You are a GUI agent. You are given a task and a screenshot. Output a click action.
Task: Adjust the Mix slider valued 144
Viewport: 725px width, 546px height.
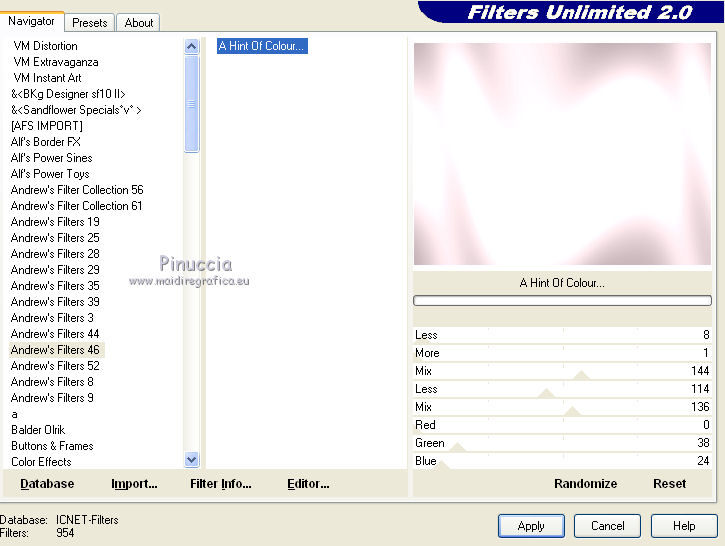[x=562, y=371]
